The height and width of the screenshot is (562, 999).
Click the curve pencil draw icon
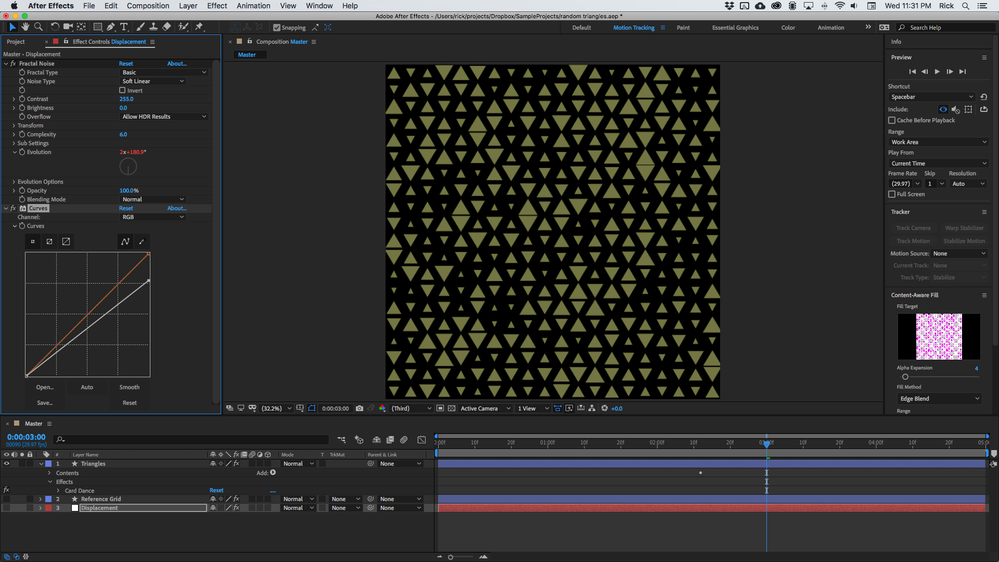click(x=141, y=242)
